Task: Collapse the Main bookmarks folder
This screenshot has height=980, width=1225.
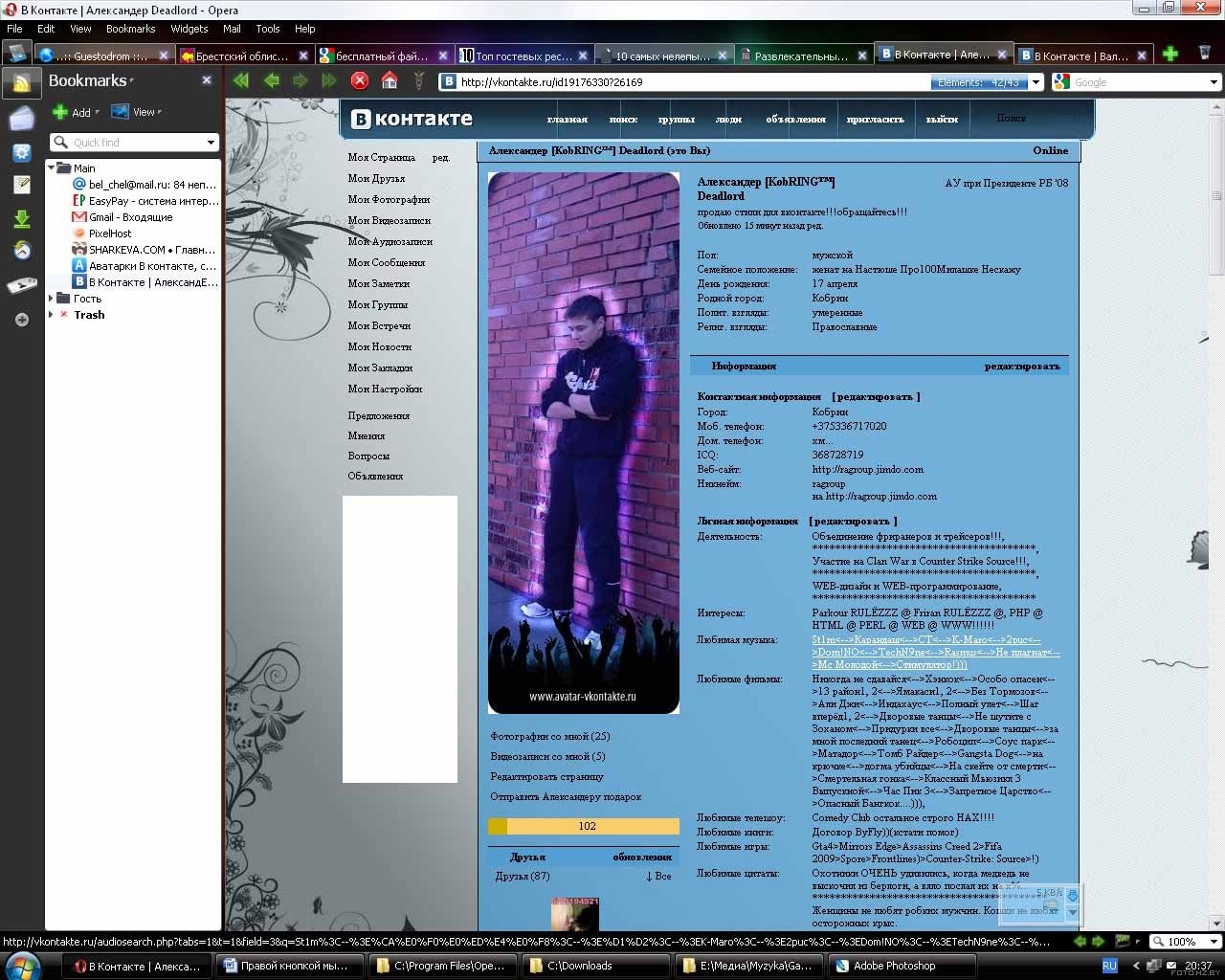Action: pos(52,167)
